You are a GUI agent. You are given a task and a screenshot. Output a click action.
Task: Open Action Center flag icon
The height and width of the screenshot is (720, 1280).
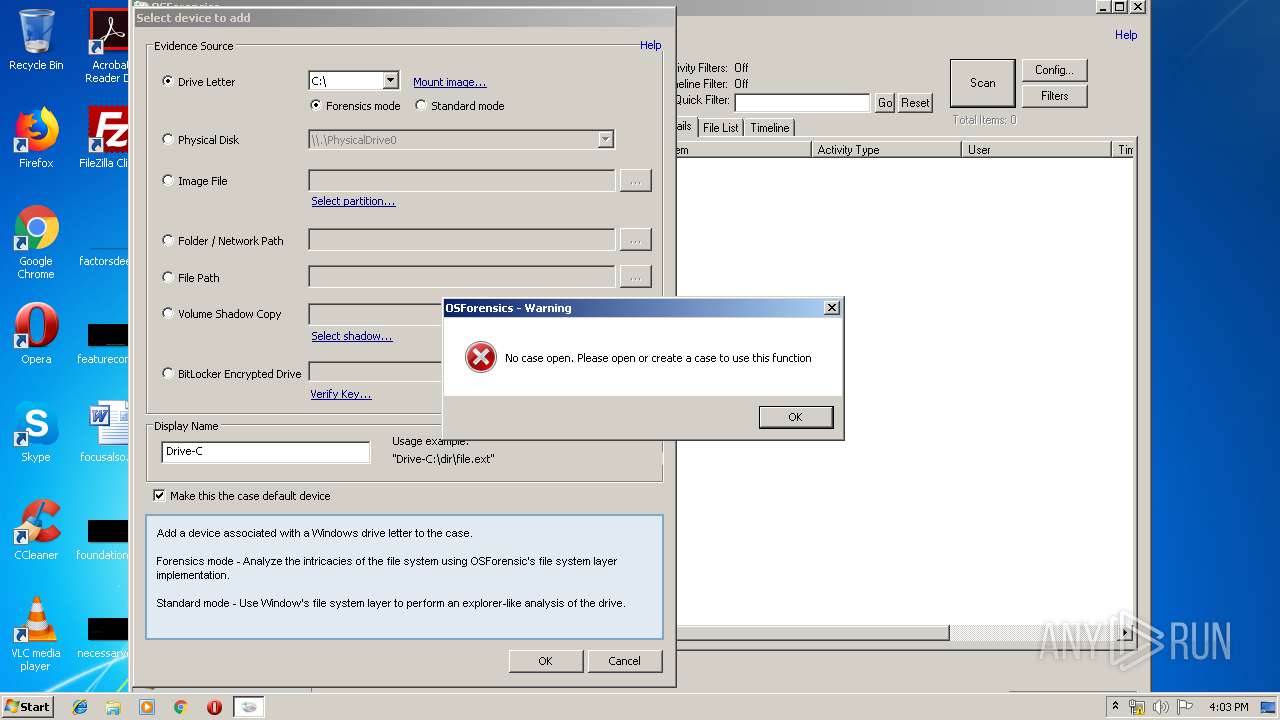(x=1184, y=707)
